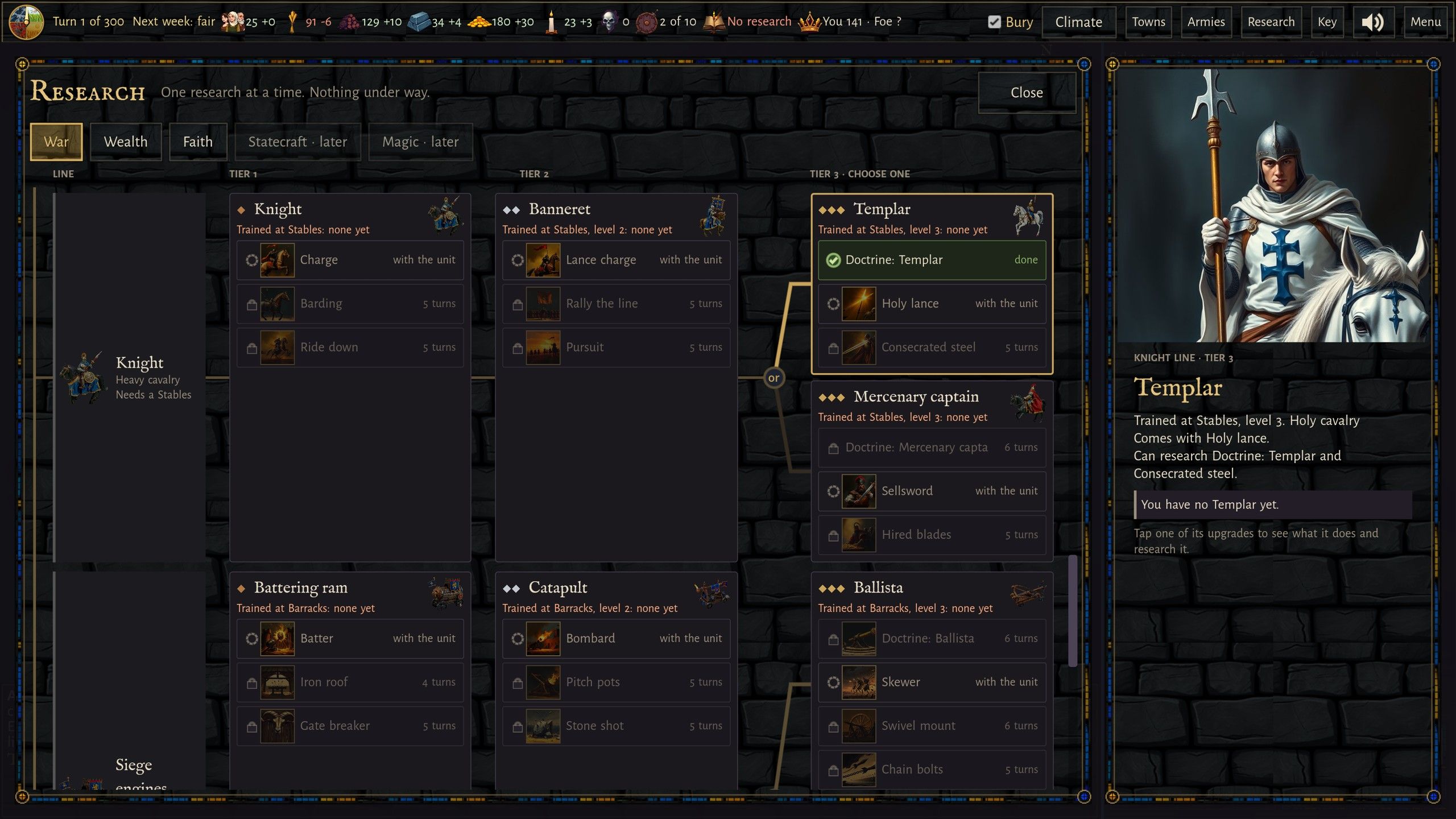Select the War research tab
This screenshot has width=1456, height=819.
56,142
